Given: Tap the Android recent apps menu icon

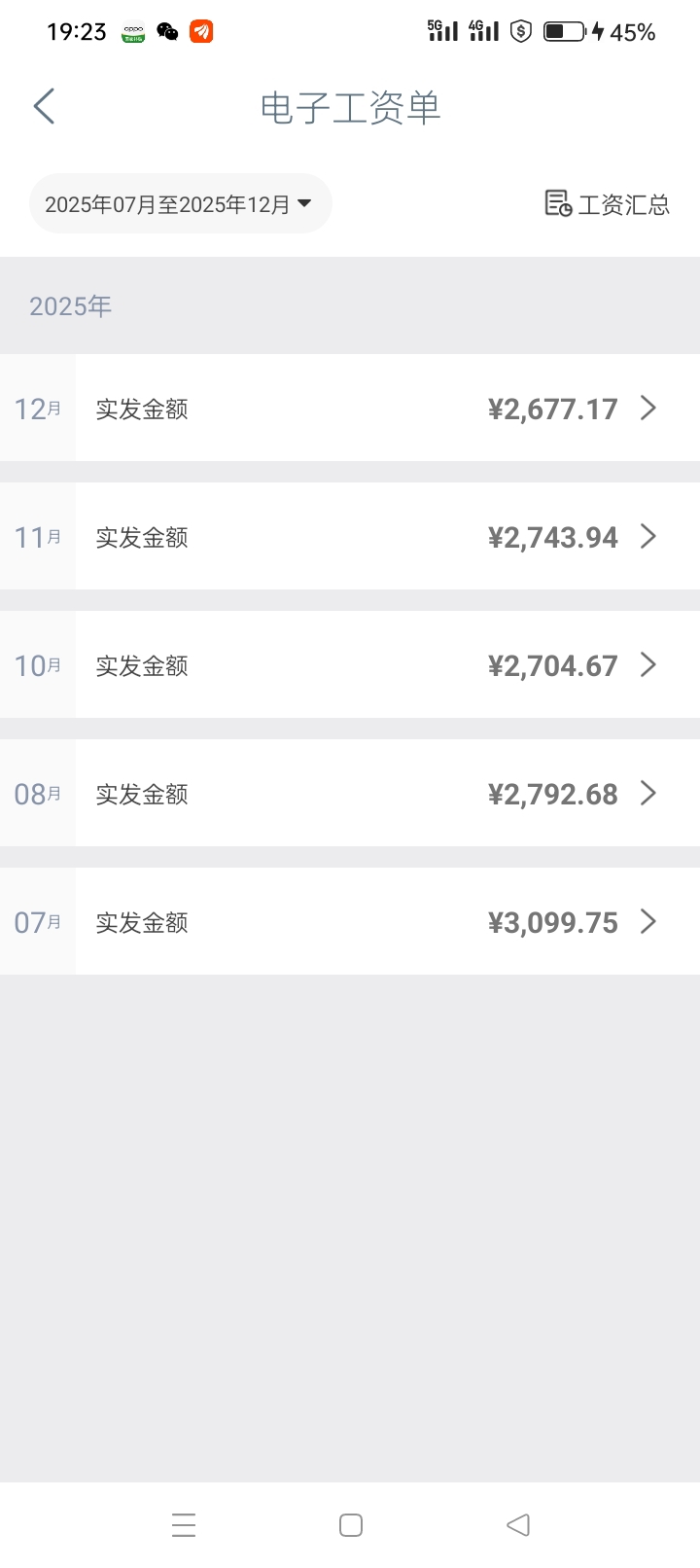Looking at the screenshot, I should pos(184,1524).
